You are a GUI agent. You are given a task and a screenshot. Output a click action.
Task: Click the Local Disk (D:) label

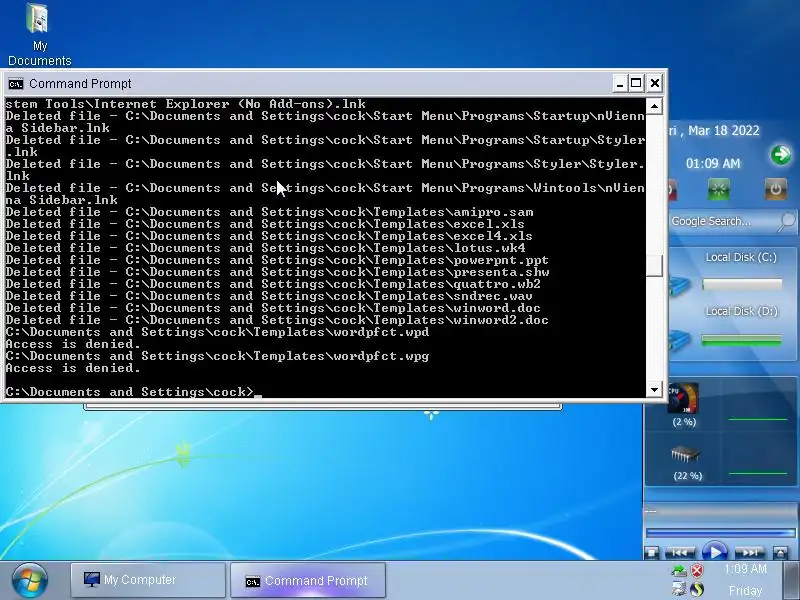[x=741, y=311]
